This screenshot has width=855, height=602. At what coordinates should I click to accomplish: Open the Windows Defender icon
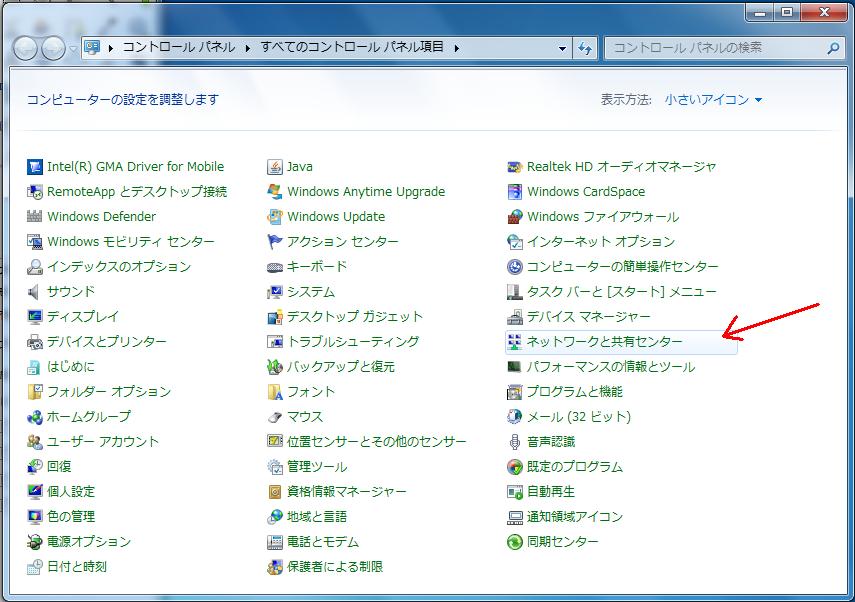click(x=35, y=216)
